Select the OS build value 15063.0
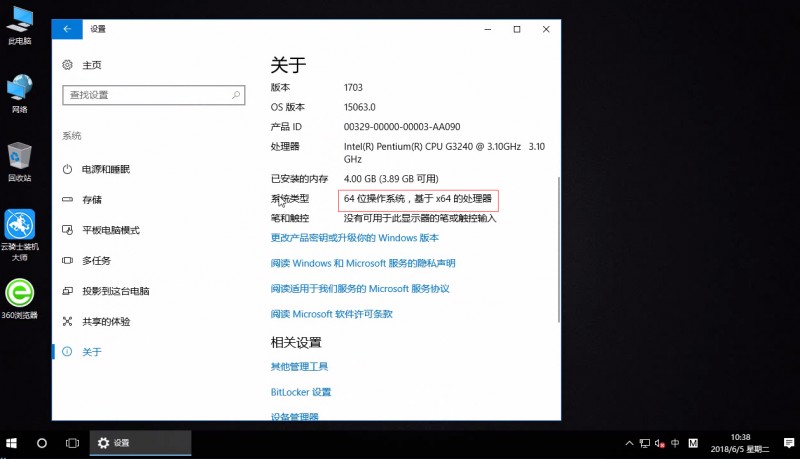Screen dimensions: 800x459 coord(360,107)
